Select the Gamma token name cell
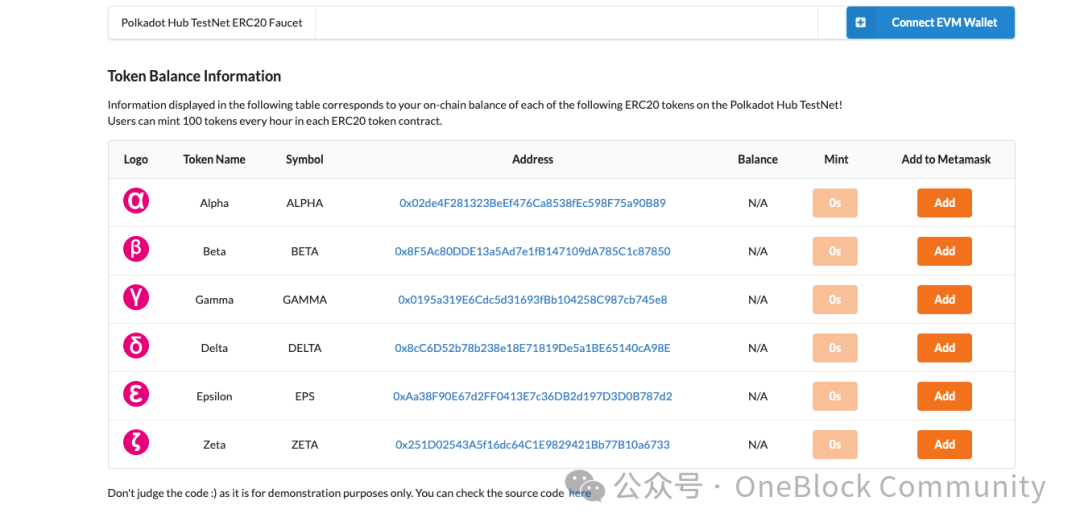The width and height of the screenshot is (1080, 530). tap(214, 300)
